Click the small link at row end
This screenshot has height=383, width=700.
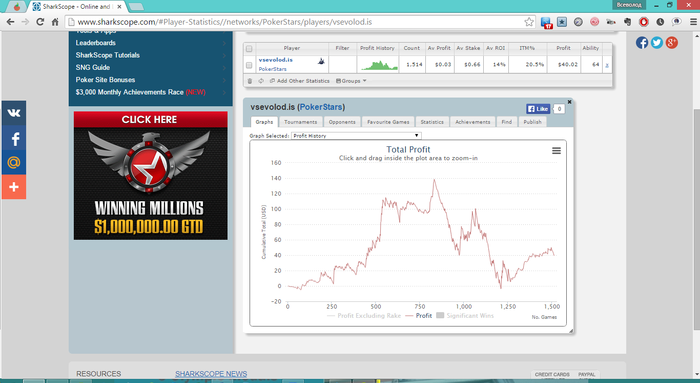click(x=607, y=65)
